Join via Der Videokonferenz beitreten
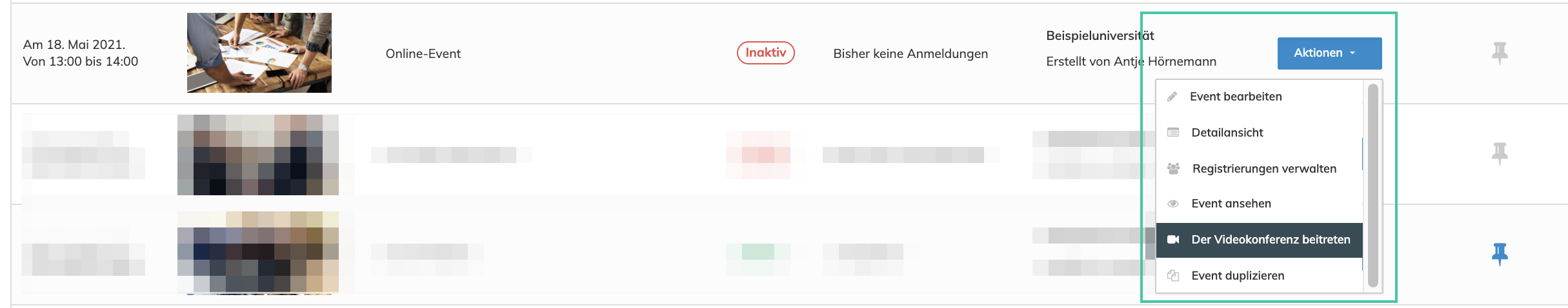The width and height of the screenshot is (1568, 308). pyautogui.click(x=1271, y=240)
